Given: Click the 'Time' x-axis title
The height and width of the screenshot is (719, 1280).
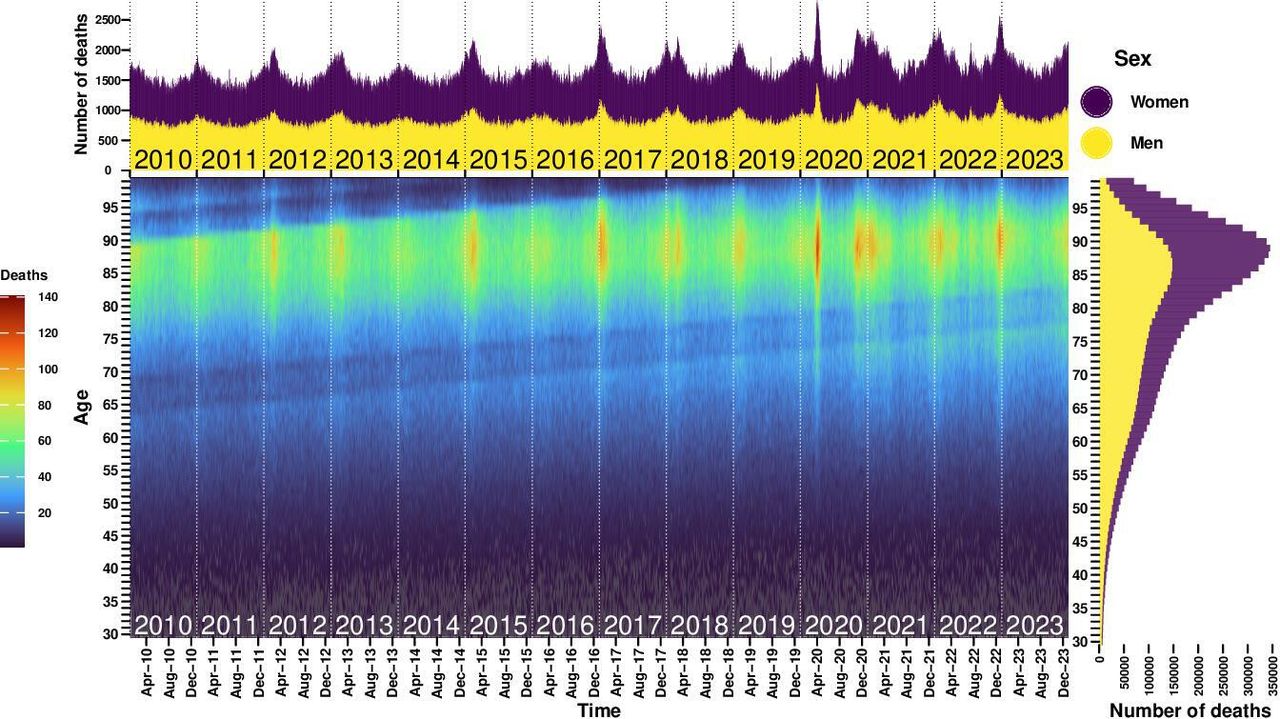Looking at the screenshot, I should 598,710.
